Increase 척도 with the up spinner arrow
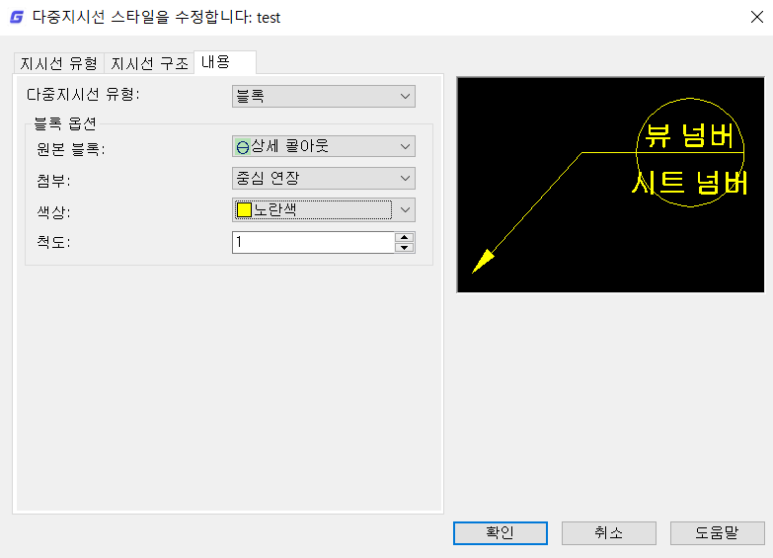Viewport: 773px width, 558px height. point(404,237)
